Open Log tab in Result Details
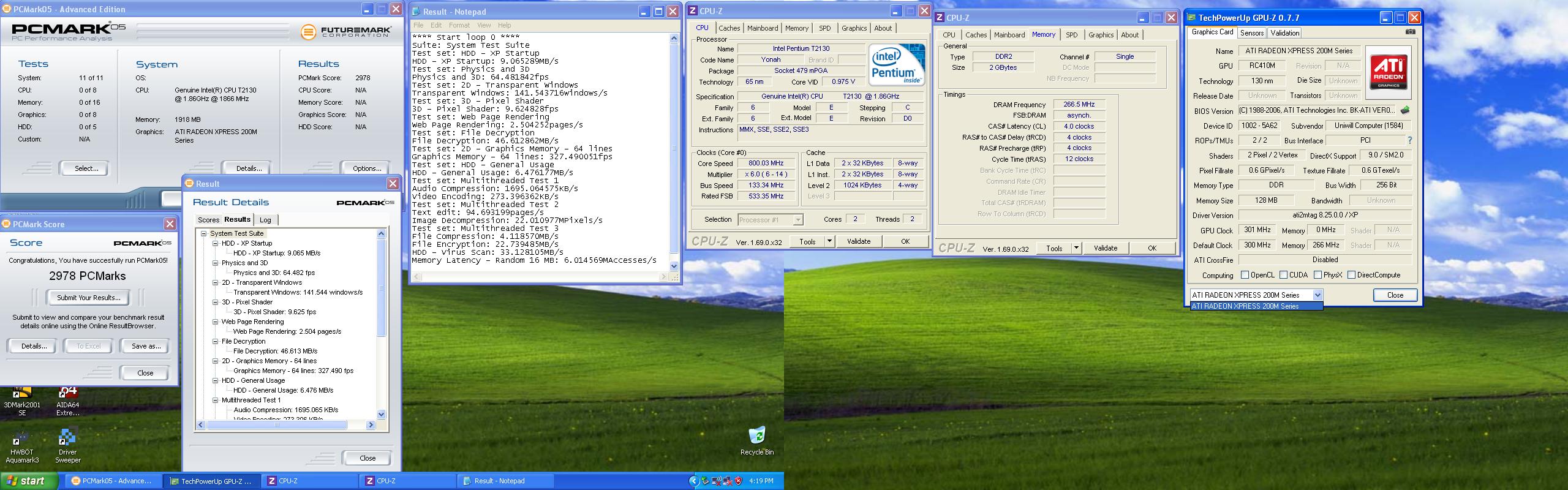This screenshot has height=490, width=1568. coord(265,220)
